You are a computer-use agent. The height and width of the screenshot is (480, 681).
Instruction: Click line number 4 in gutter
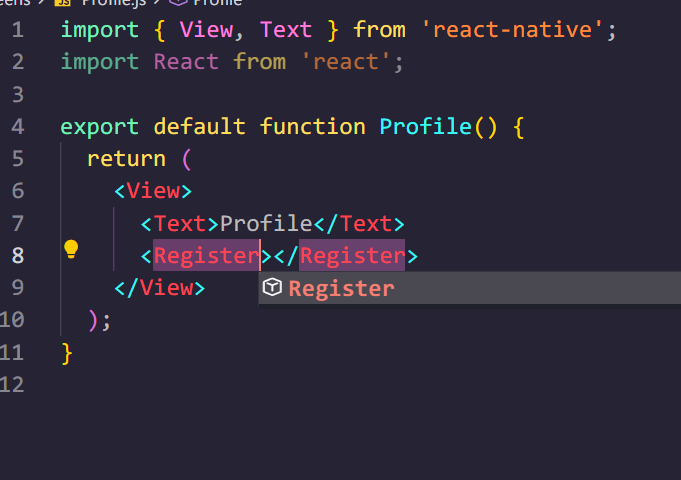coord(18,127)
